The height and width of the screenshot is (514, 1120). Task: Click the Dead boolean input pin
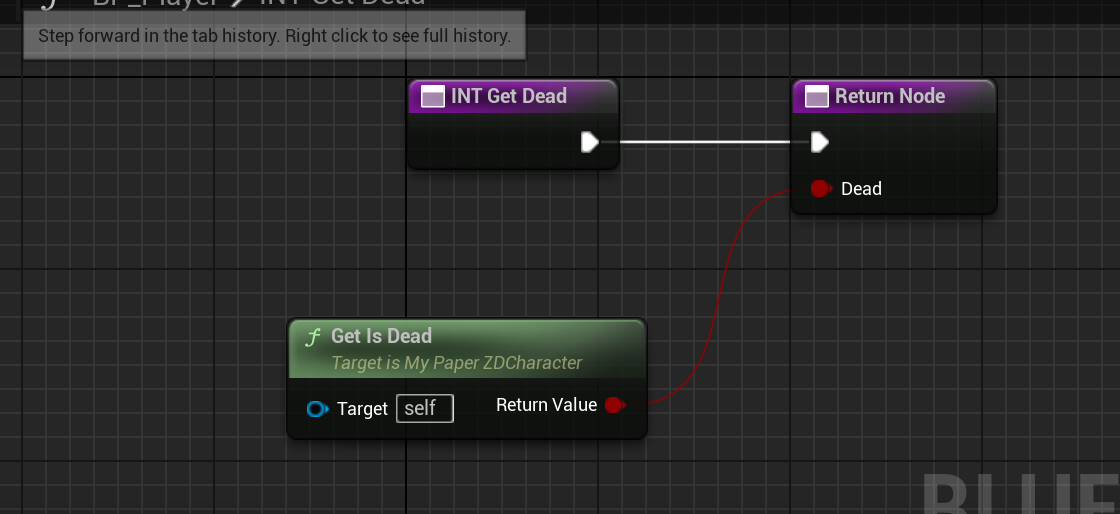point(821,188)
